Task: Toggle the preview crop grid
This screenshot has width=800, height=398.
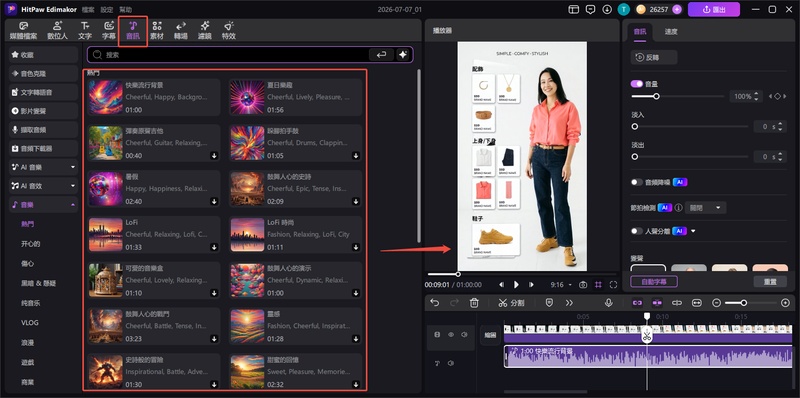Action: point(598,285)
